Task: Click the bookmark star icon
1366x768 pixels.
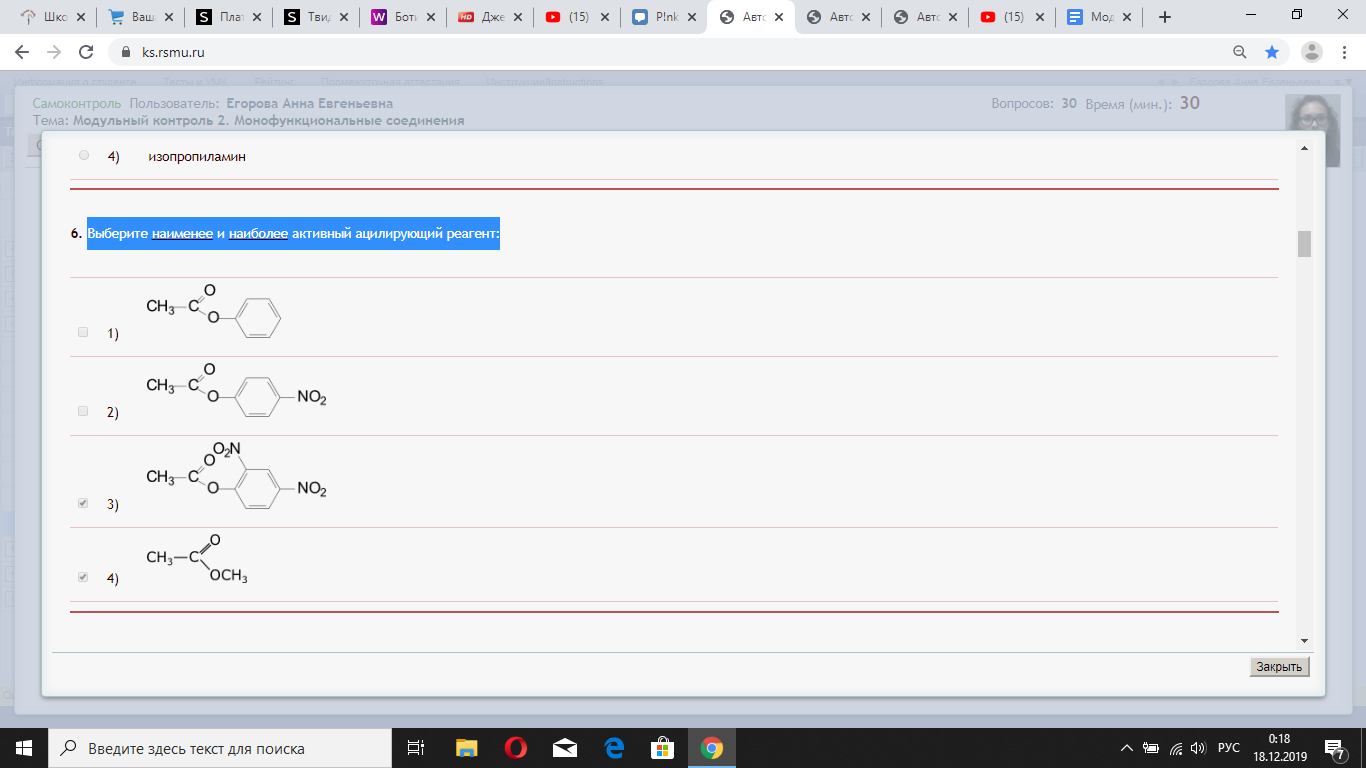Action: tap(1271, 52)
